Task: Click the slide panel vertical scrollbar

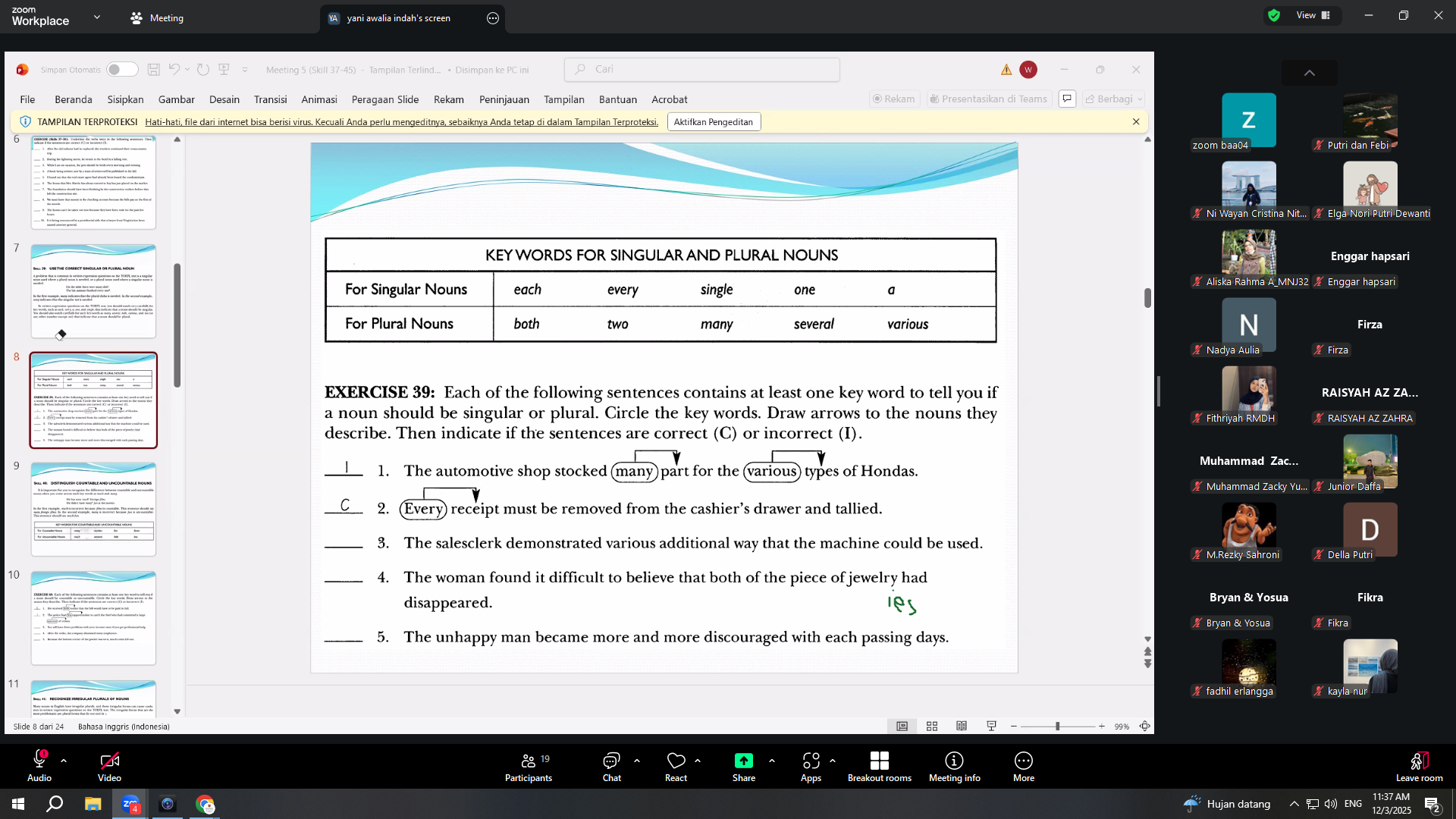Action: coord(177,325)
